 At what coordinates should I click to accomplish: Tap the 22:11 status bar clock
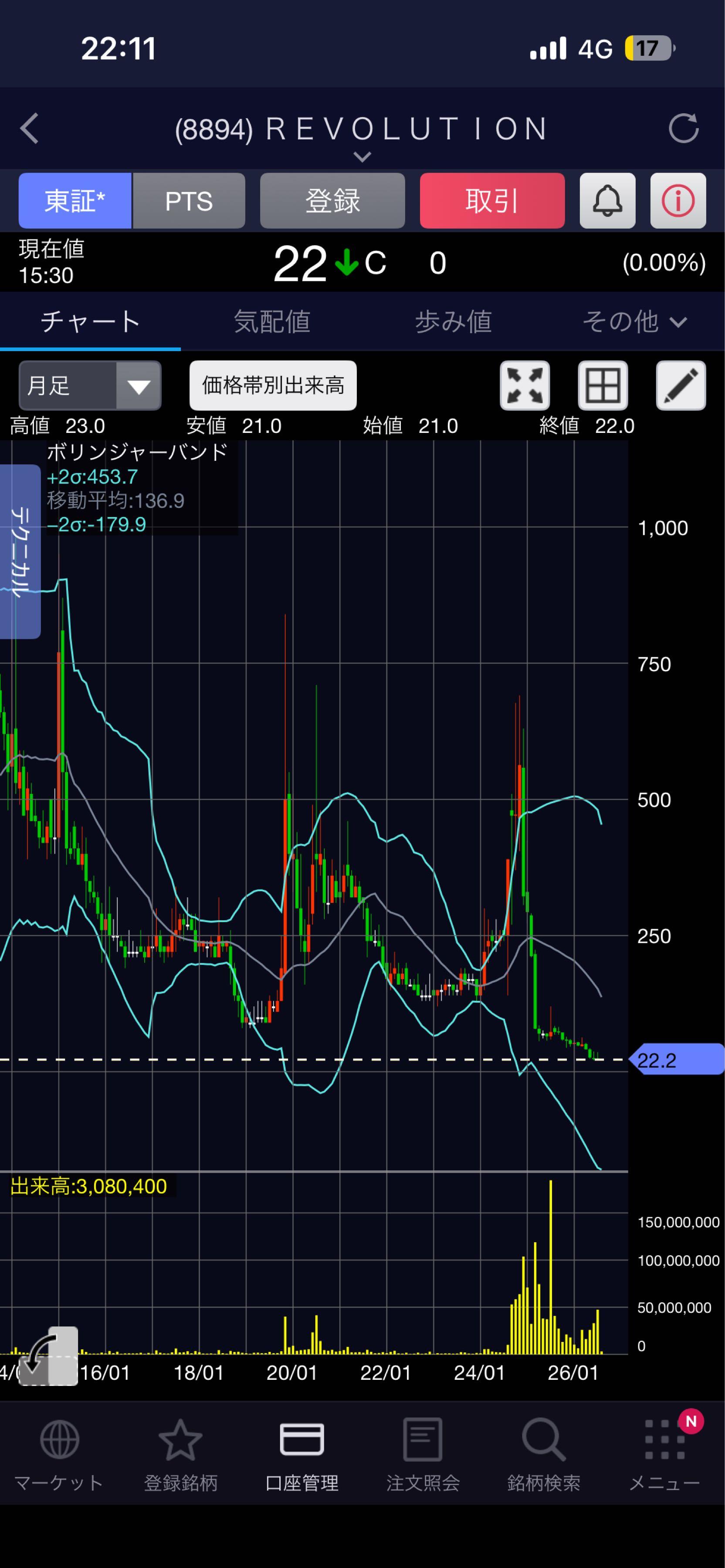[119, 49]
